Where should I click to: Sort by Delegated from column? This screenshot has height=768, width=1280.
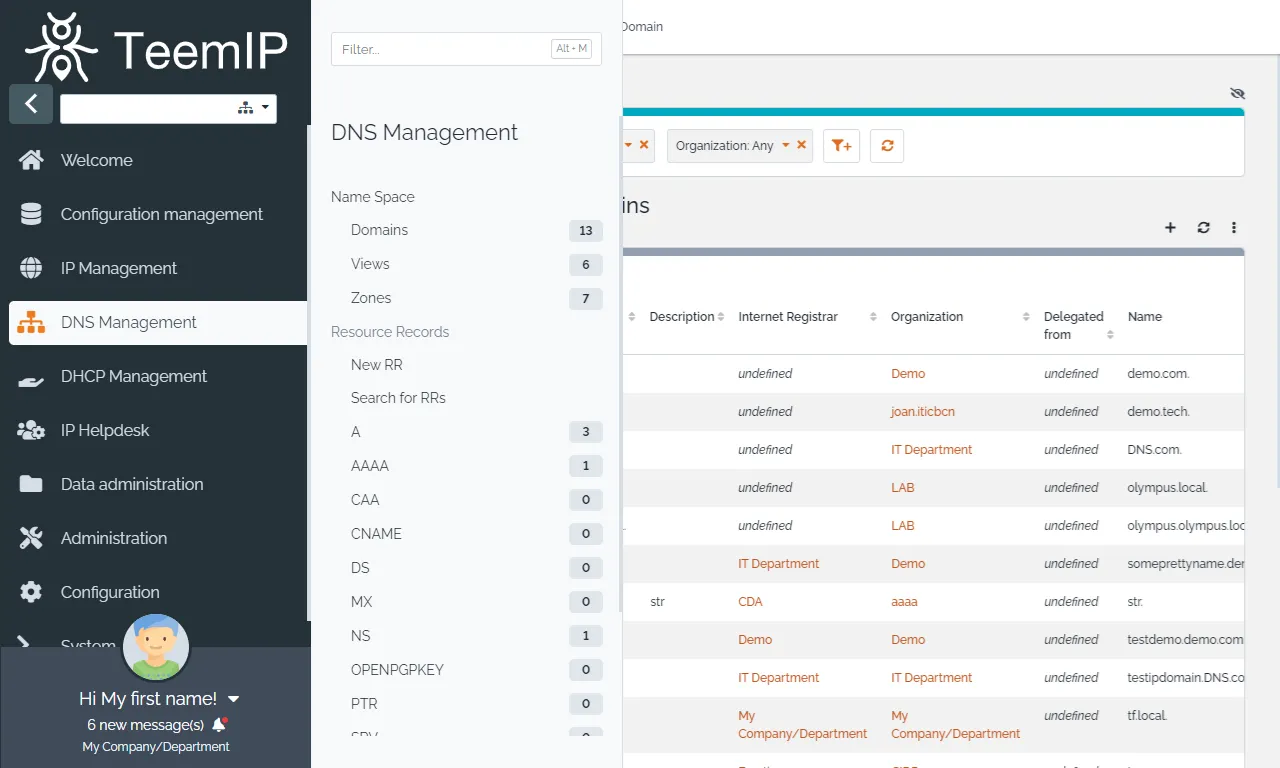tap(1078, 325)
